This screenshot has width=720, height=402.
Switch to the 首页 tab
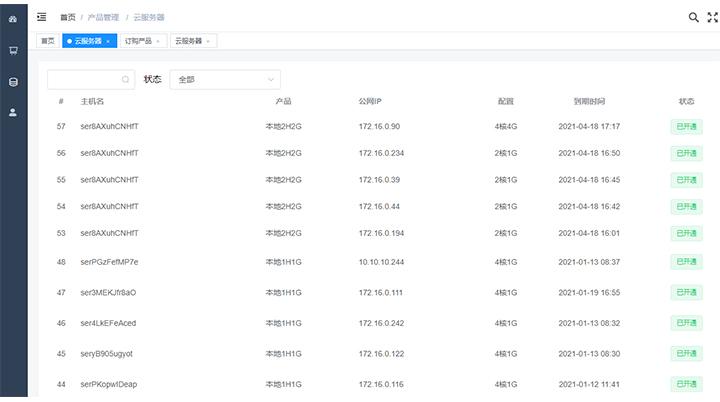pos(47,41)
